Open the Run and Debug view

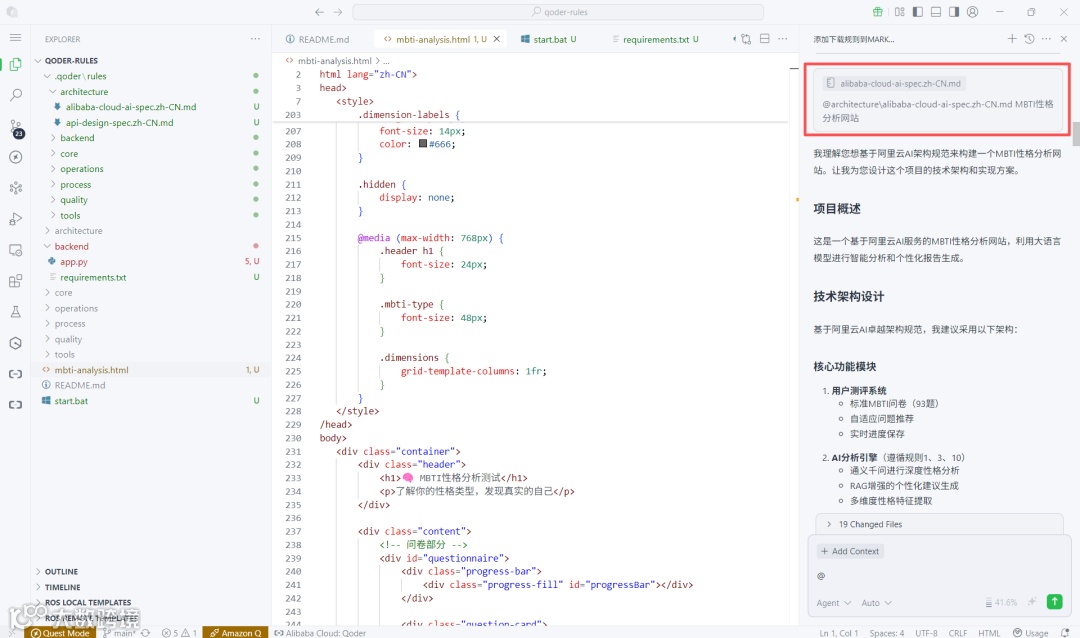click(x=15, y=219)
